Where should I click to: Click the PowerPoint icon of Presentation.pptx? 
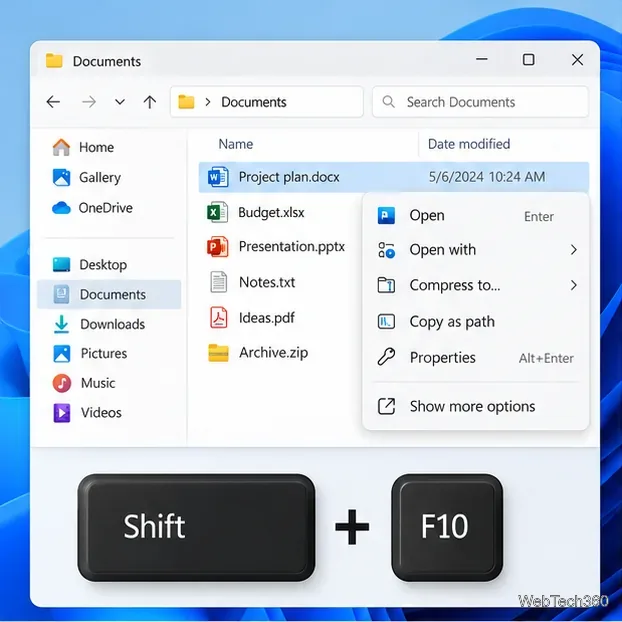[218, 247]
